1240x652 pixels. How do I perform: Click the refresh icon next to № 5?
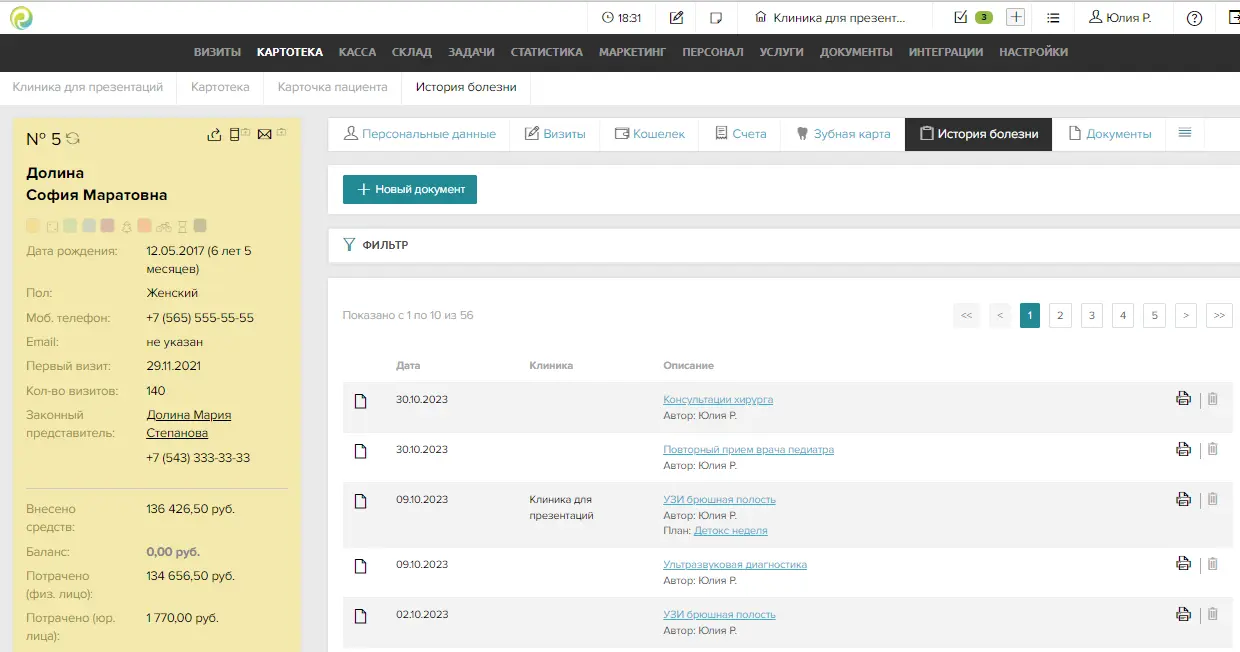[73, 139]
